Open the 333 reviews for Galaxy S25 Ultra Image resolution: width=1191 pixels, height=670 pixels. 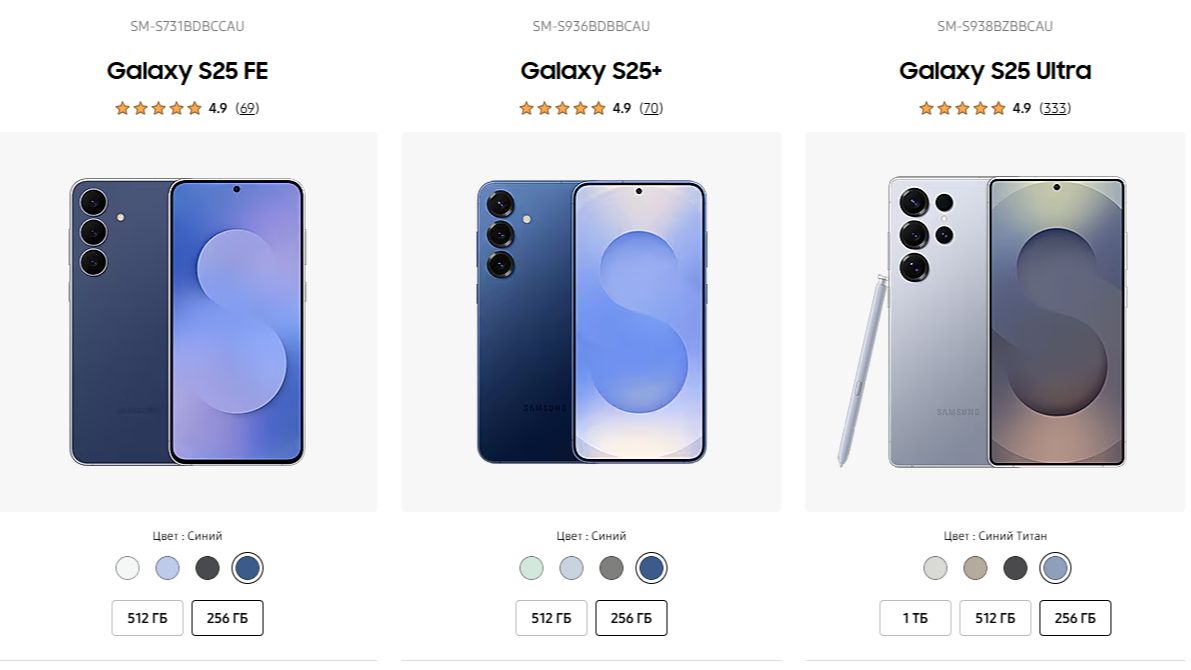pos(1054,108)
